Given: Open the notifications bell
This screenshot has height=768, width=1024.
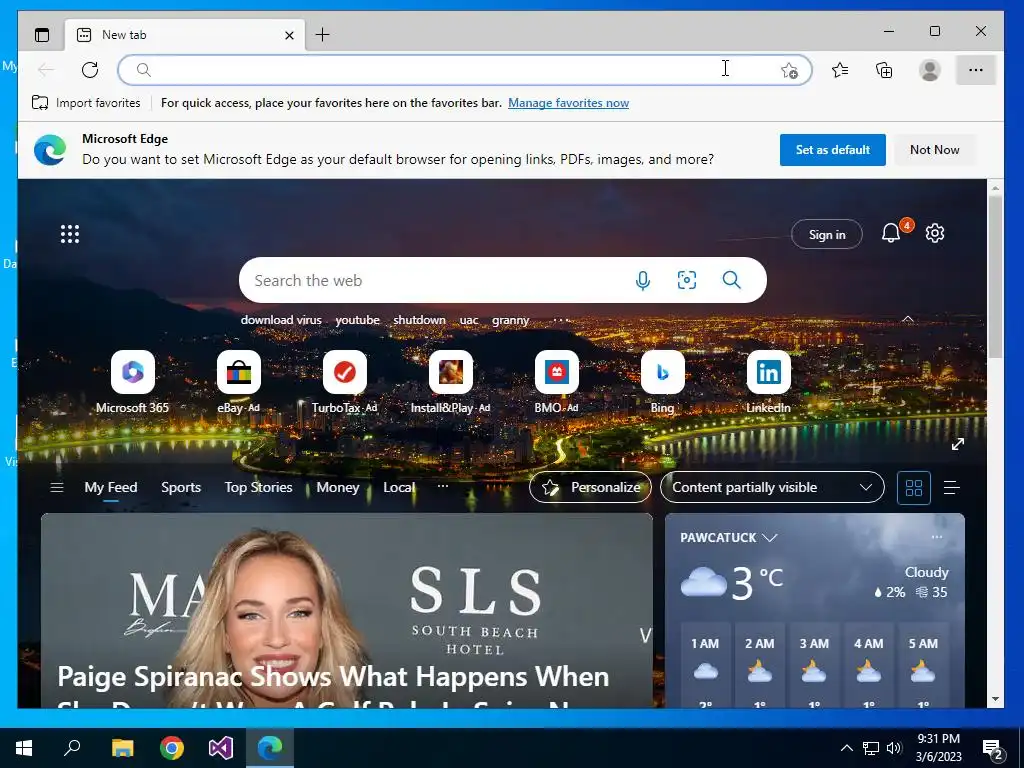Looking at the screenshot, I should [891, 233].
